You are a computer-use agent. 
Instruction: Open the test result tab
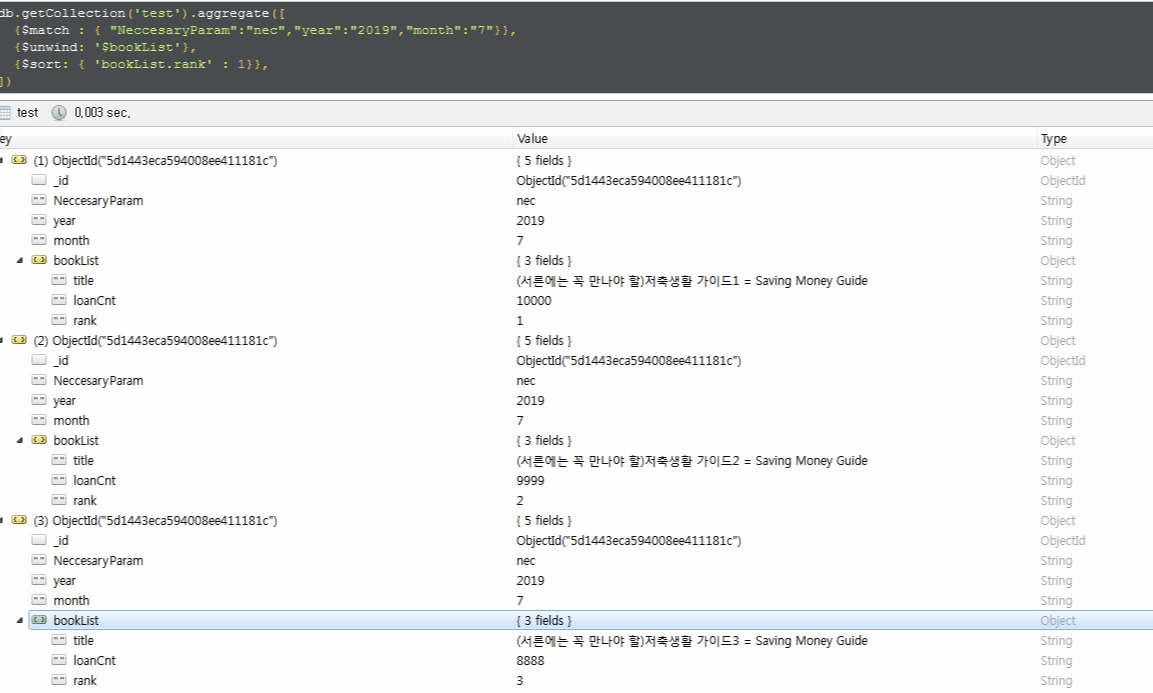click(x=27, y=113)
